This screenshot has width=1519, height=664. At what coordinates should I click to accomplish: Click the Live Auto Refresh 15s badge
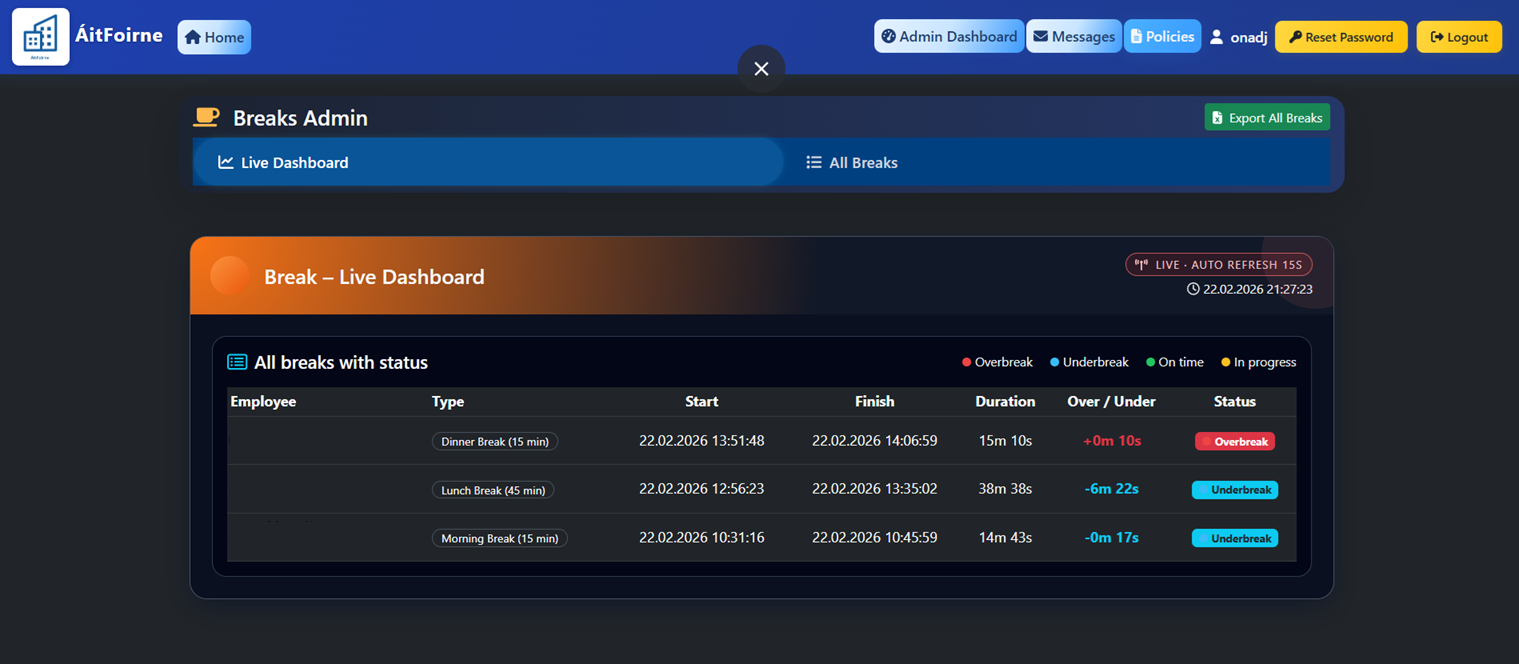pos(1218,265)
